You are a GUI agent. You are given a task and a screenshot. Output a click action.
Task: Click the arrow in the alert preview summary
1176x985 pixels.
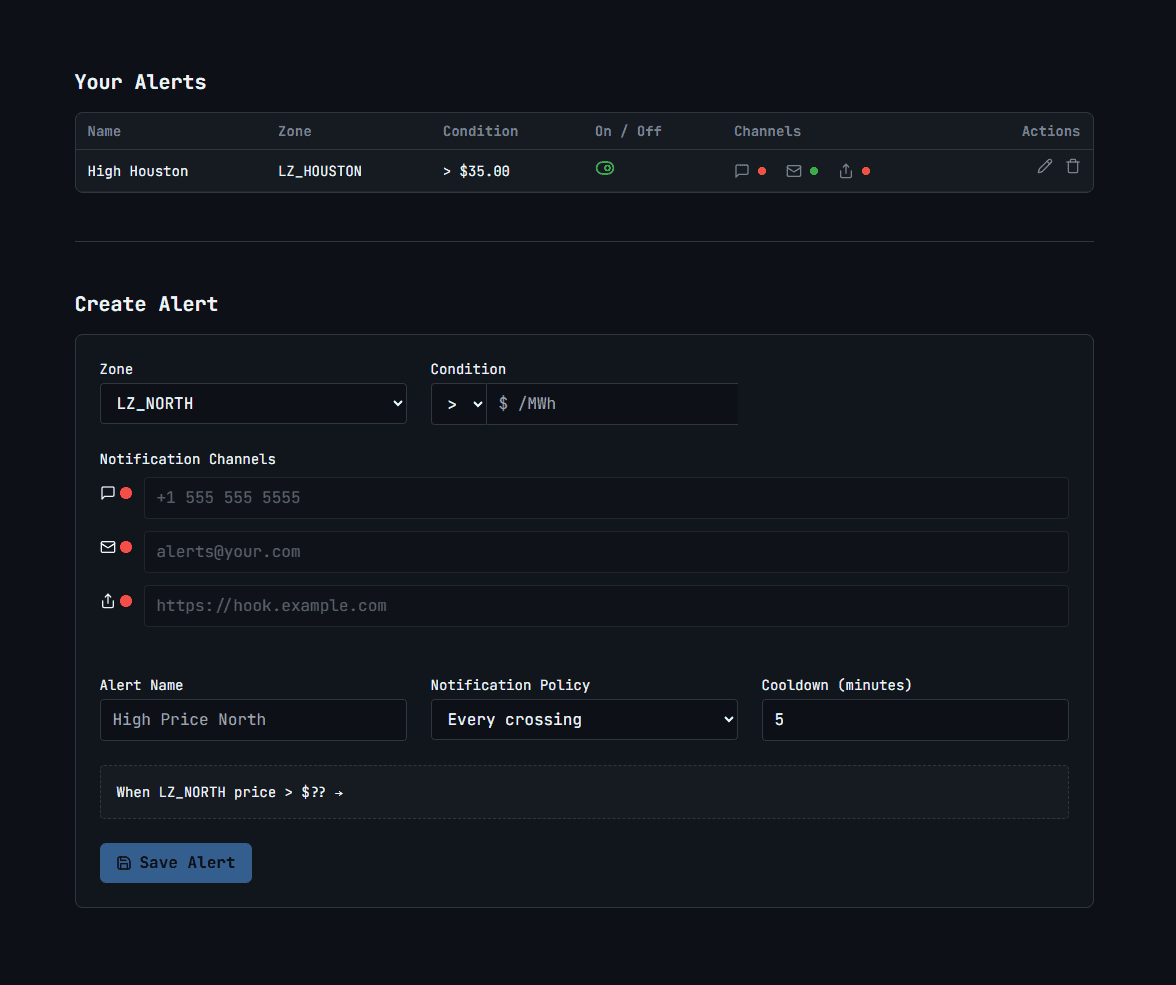340,792
